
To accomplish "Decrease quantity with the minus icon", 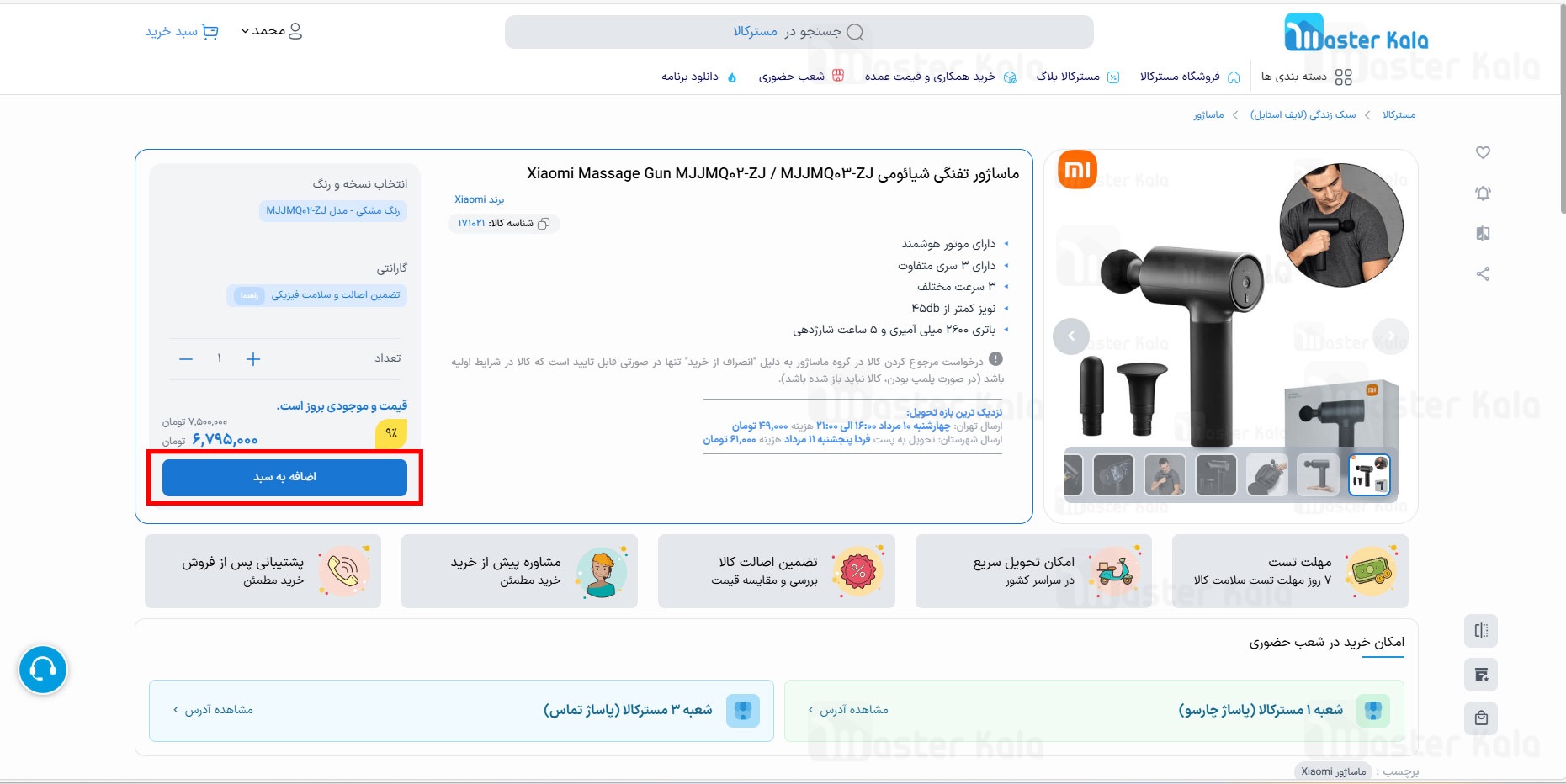I will (186, 359).
